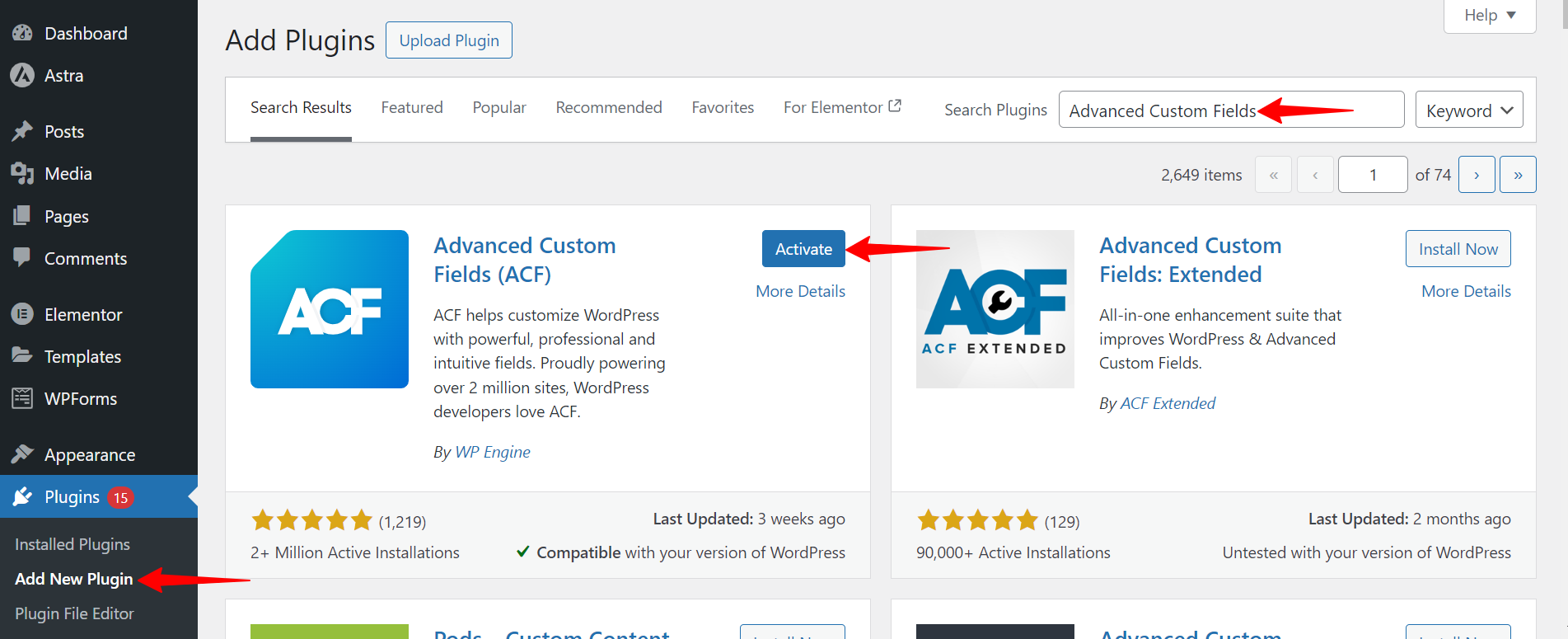
Task: Open the WP Engine author link
Action: tap(493, 452)
